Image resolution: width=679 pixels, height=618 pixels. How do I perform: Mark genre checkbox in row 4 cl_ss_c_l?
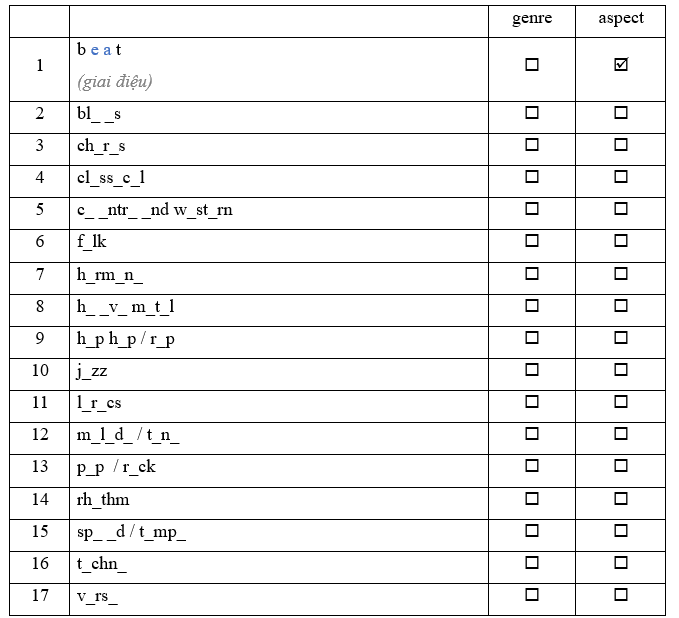532,177
